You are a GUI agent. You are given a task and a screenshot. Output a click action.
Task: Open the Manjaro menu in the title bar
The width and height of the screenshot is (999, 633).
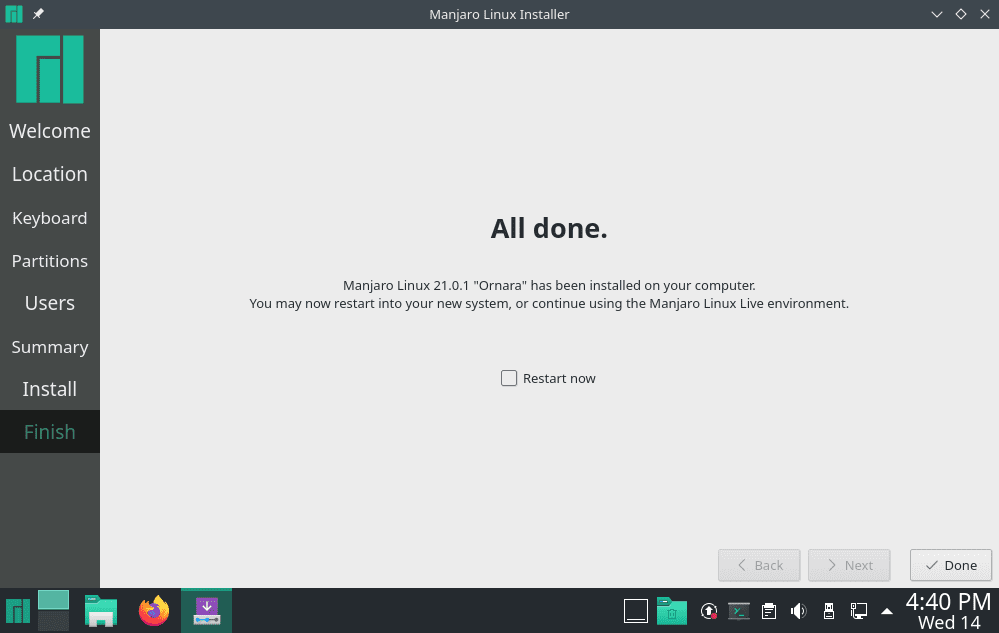[x=13, y=14]
